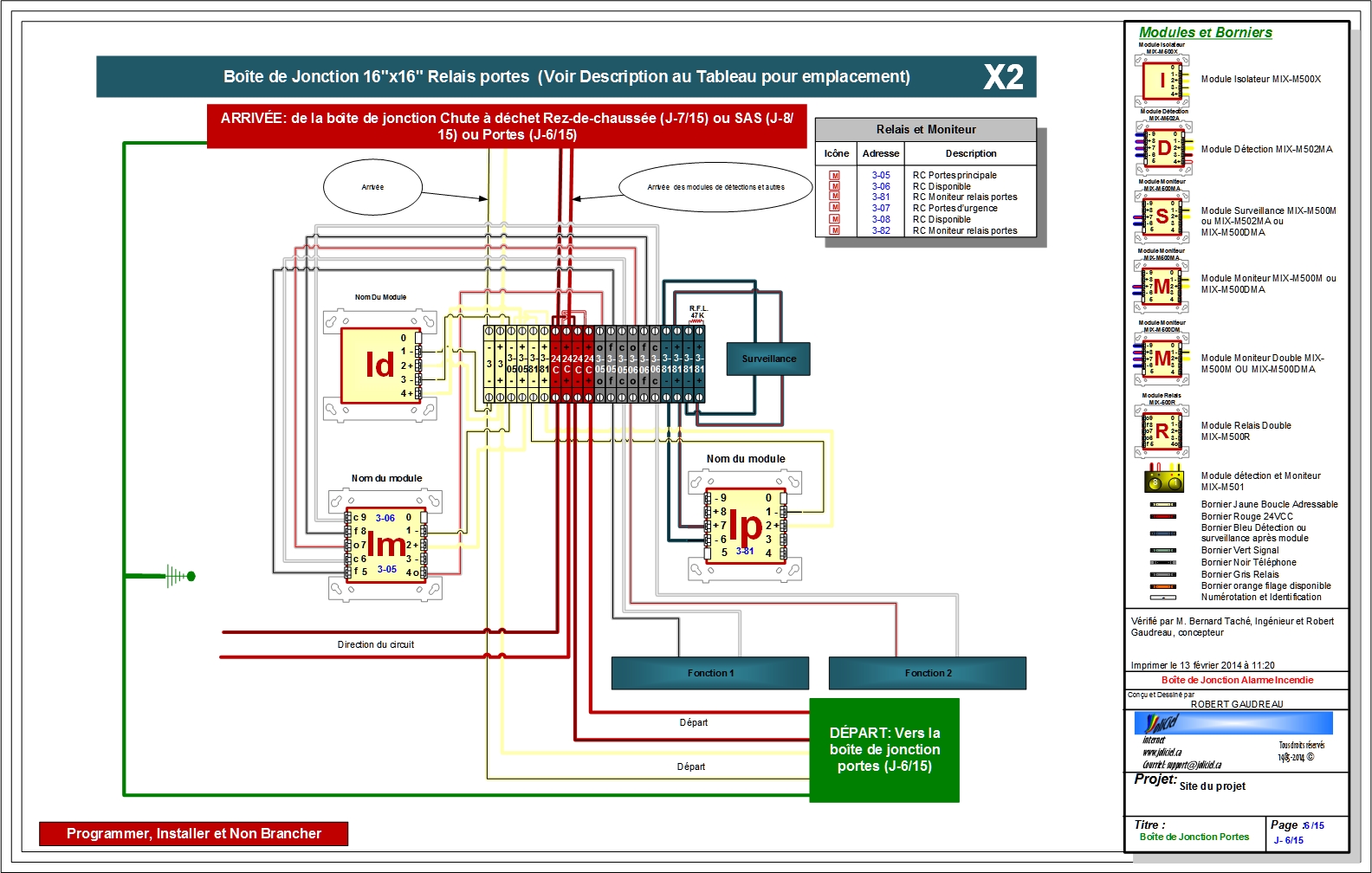The image size is (1372, 873).
Task: Click the green ground symbol
Action: (180, 576)
